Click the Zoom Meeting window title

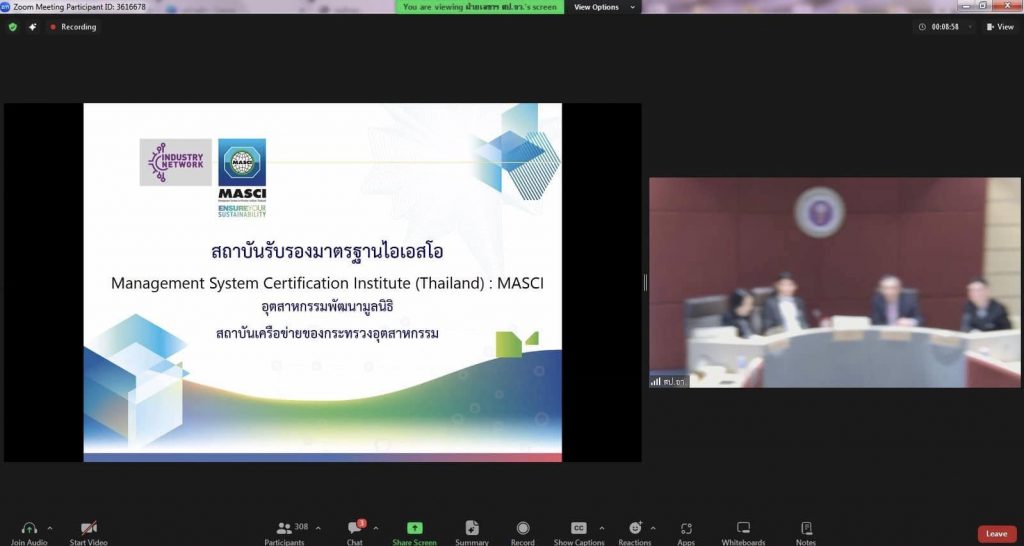click(79, 7)
